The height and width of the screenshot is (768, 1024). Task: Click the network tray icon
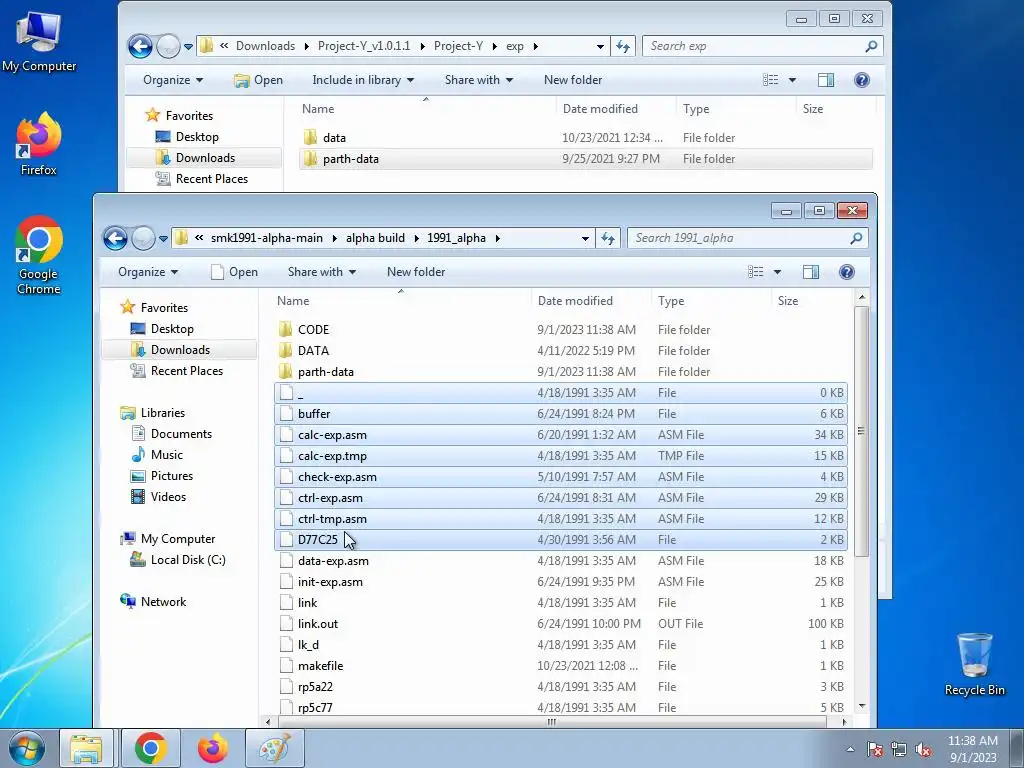(x=899, y=750)
